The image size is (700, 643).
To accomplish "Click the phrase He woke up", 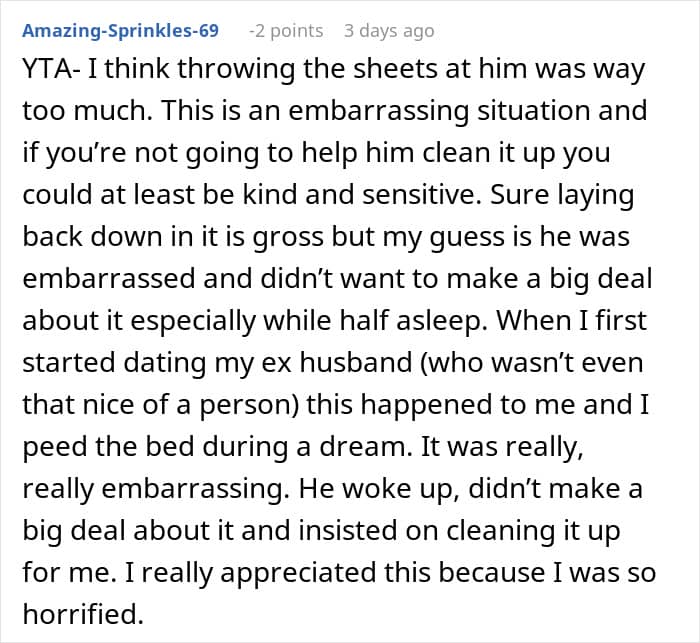I will (379, 488).
